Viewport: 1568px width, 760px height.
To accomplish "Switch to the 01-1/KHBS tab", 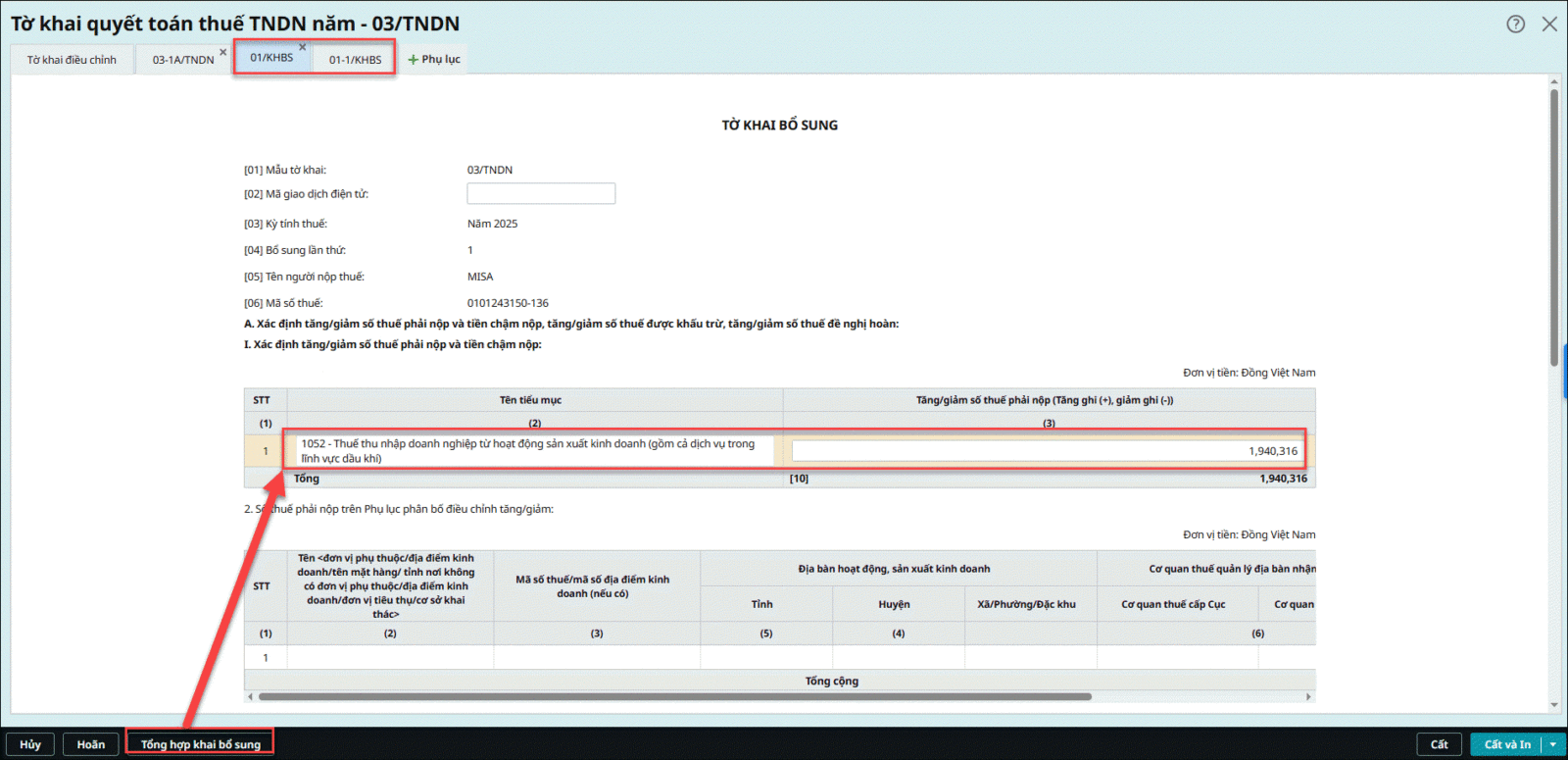I will point(355,60).
